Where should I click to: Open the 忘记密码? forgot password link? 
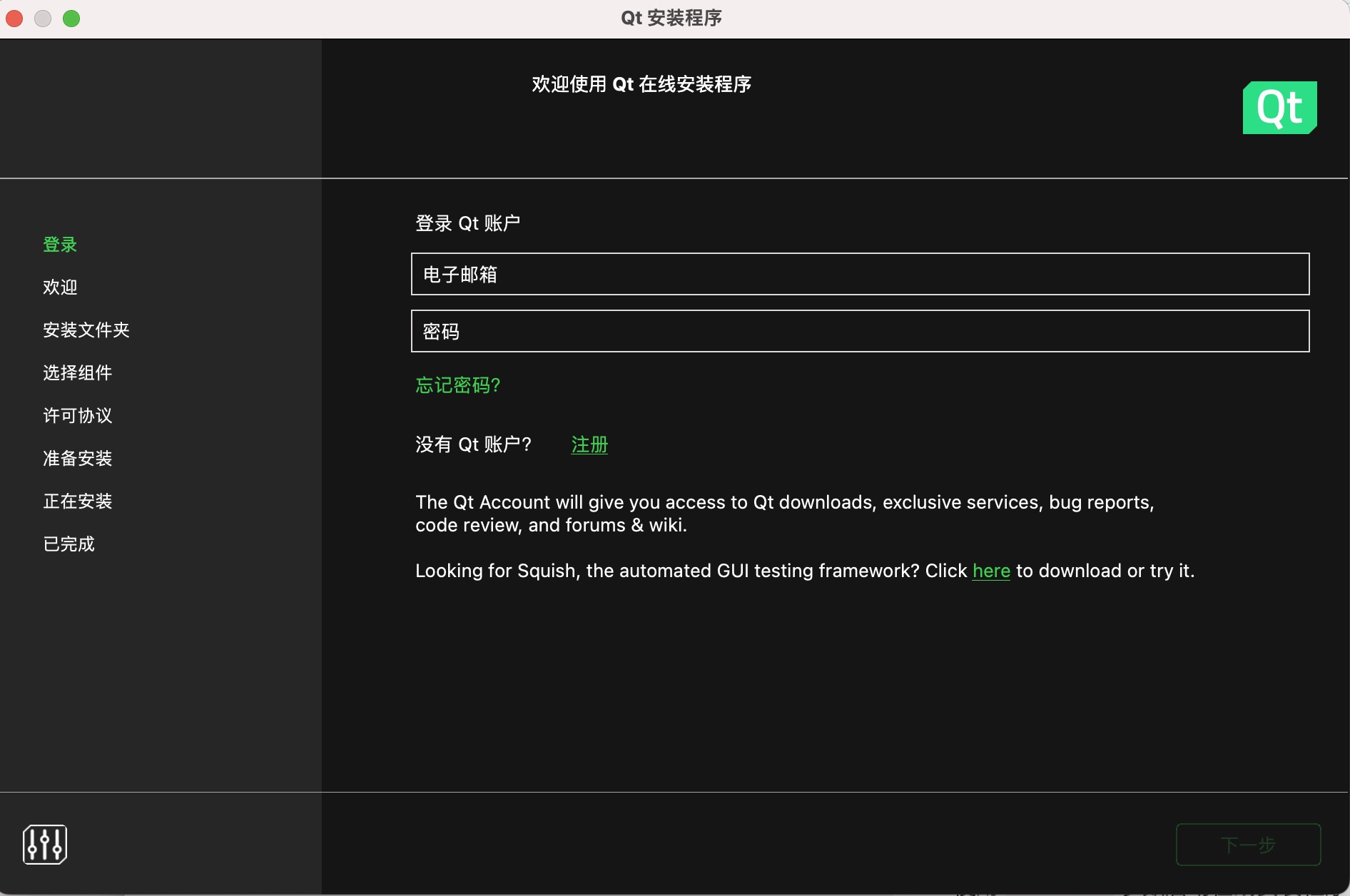(458, 385)
